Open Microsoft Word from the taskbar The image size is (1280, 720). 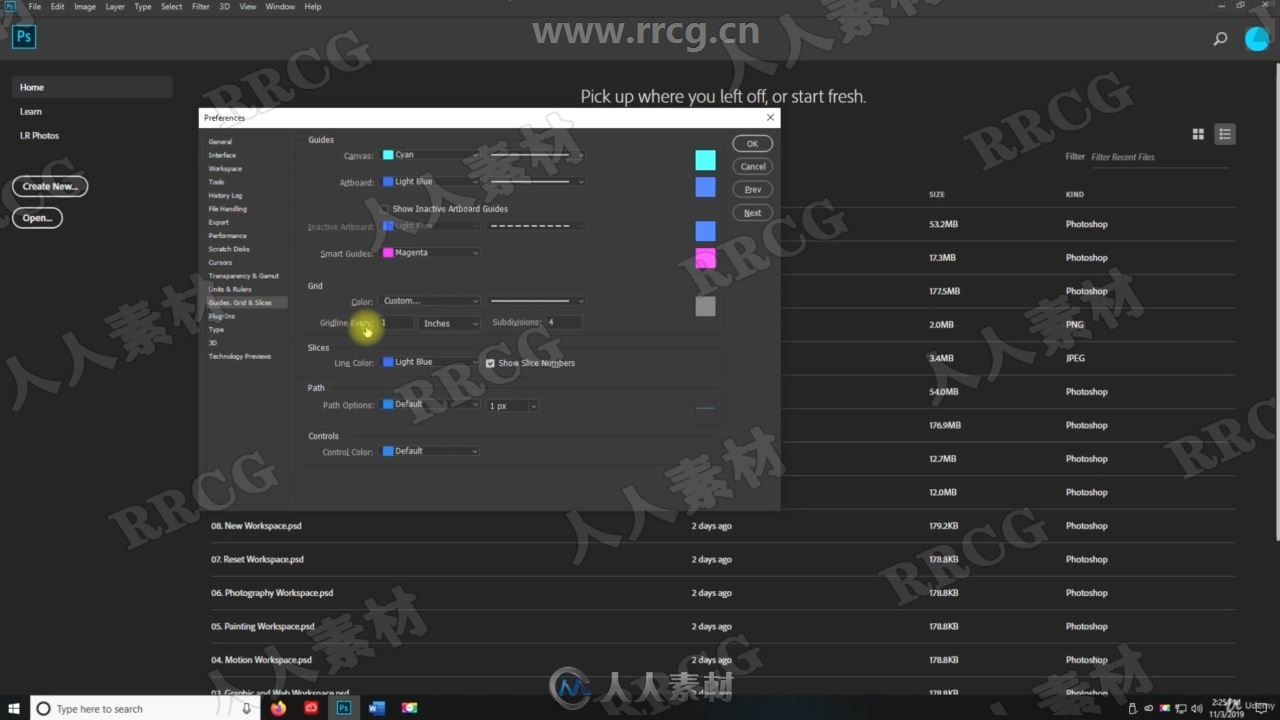tap(377, 708)
